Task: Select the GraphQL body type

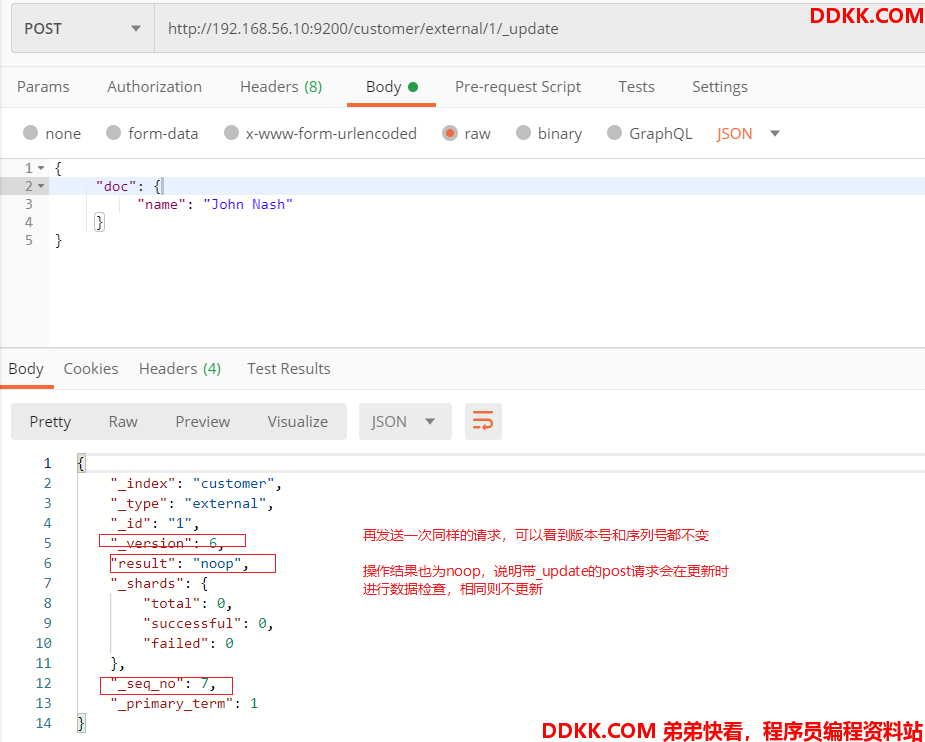Action: (x=650, y=133)
